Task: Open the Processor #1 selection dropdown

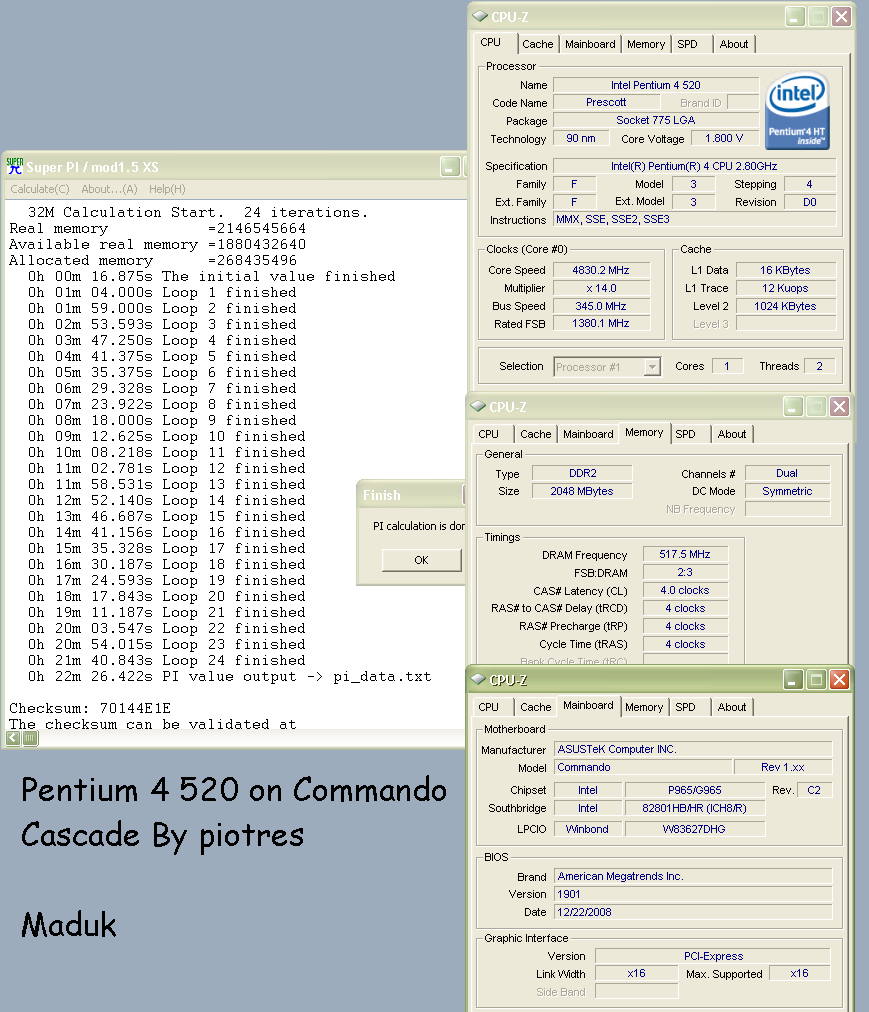Action: click(x=652, y=367)
